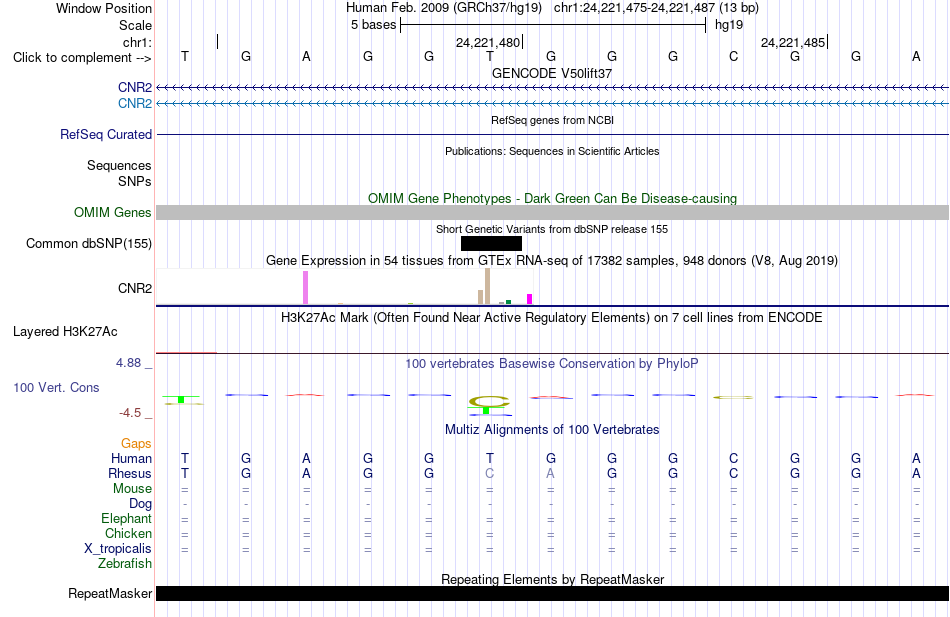Click the 'OMIM Gene Phenotypes' green title
Viewport: 950px width, 617px height.
click(x=553, y=198)
